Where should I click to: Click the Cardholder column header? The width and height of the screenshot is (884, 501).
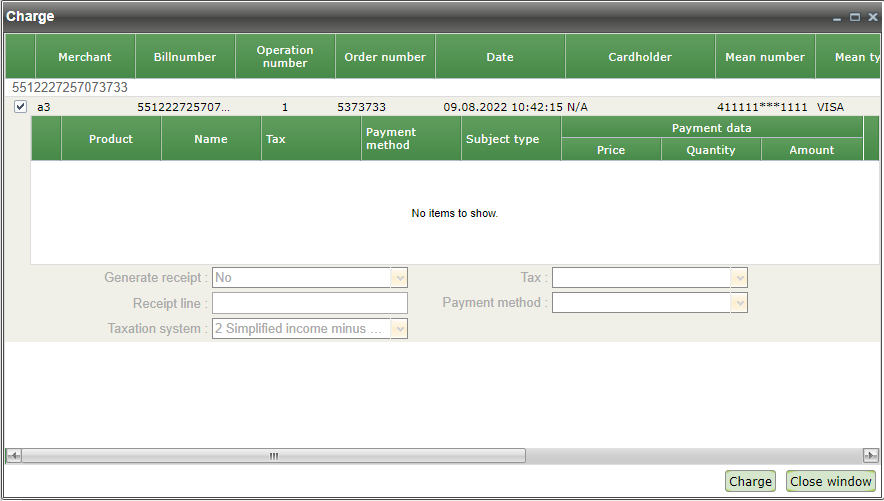[x=640, y=57]
